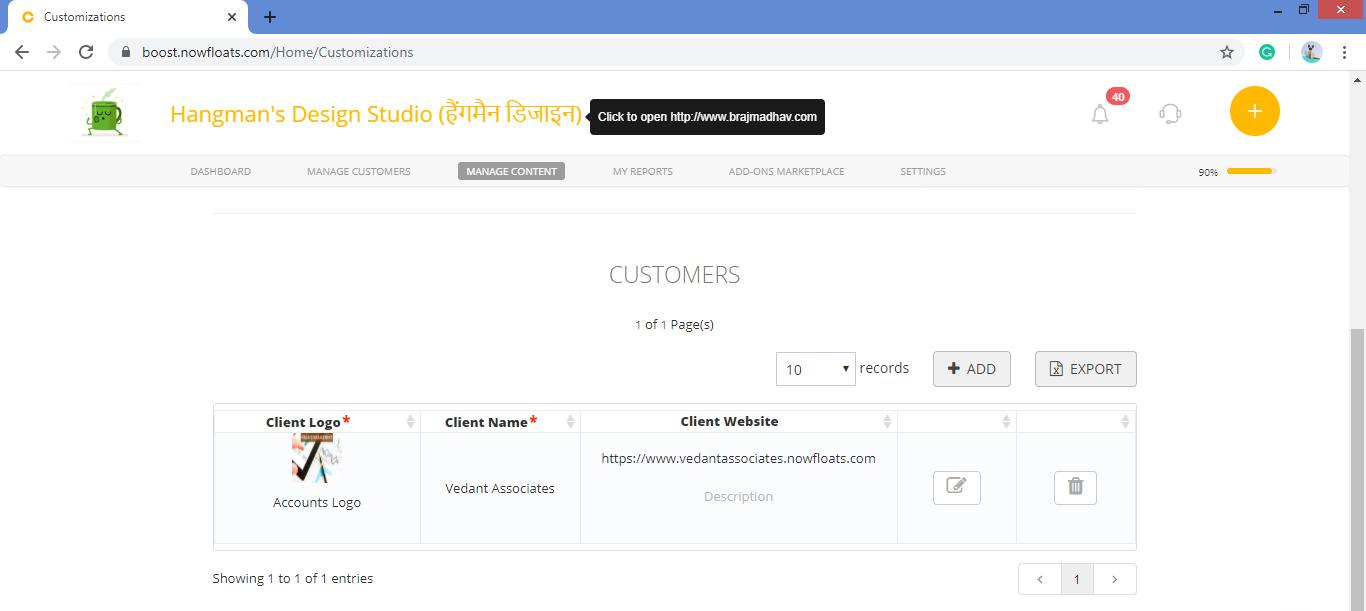Go to previous page of entries

click(1040, 579)
